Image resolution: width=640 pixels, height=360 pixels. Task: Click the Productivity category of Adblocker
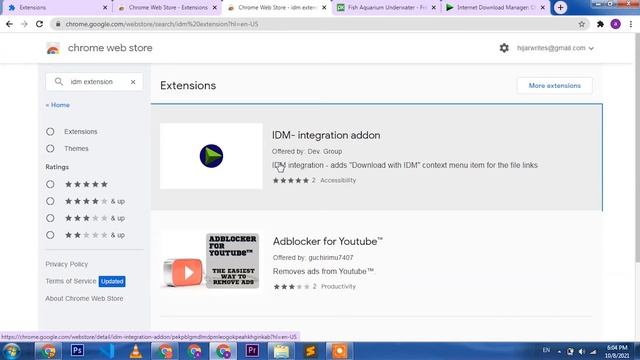(x=338, y=287)
